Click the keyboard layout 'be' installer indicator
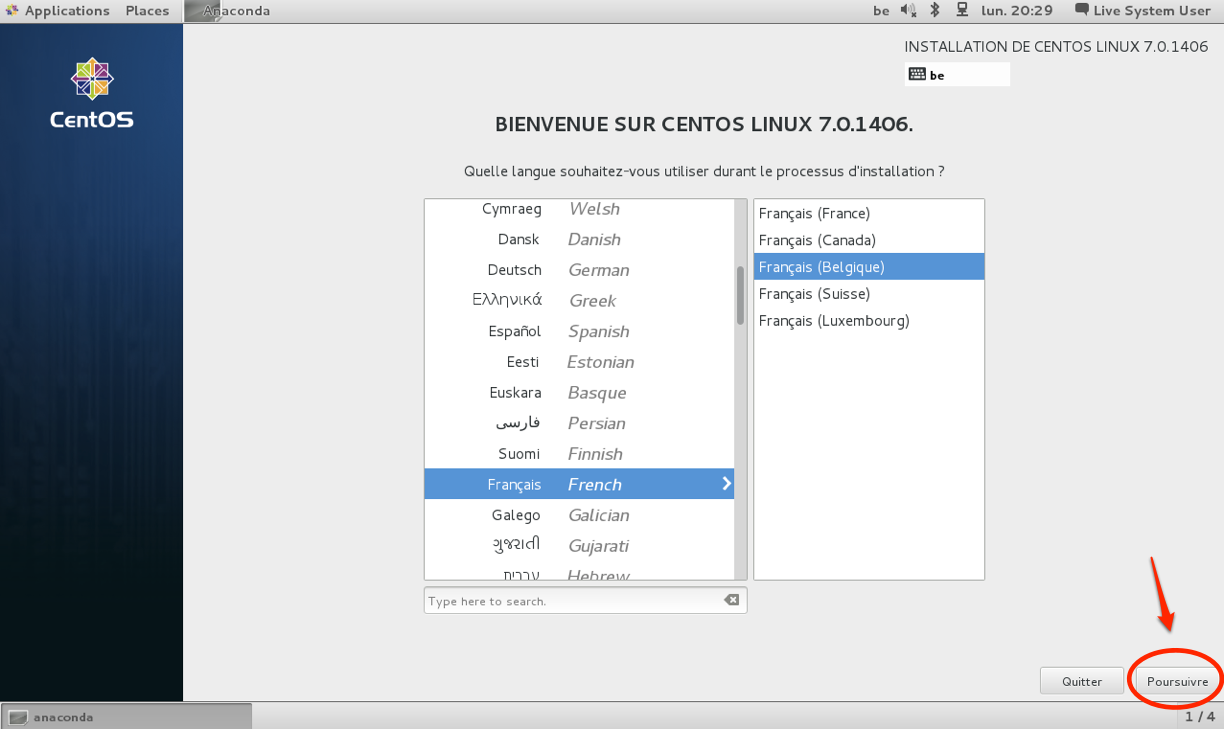The height and width of the screenshot is (729, 1224). (957, 74)
